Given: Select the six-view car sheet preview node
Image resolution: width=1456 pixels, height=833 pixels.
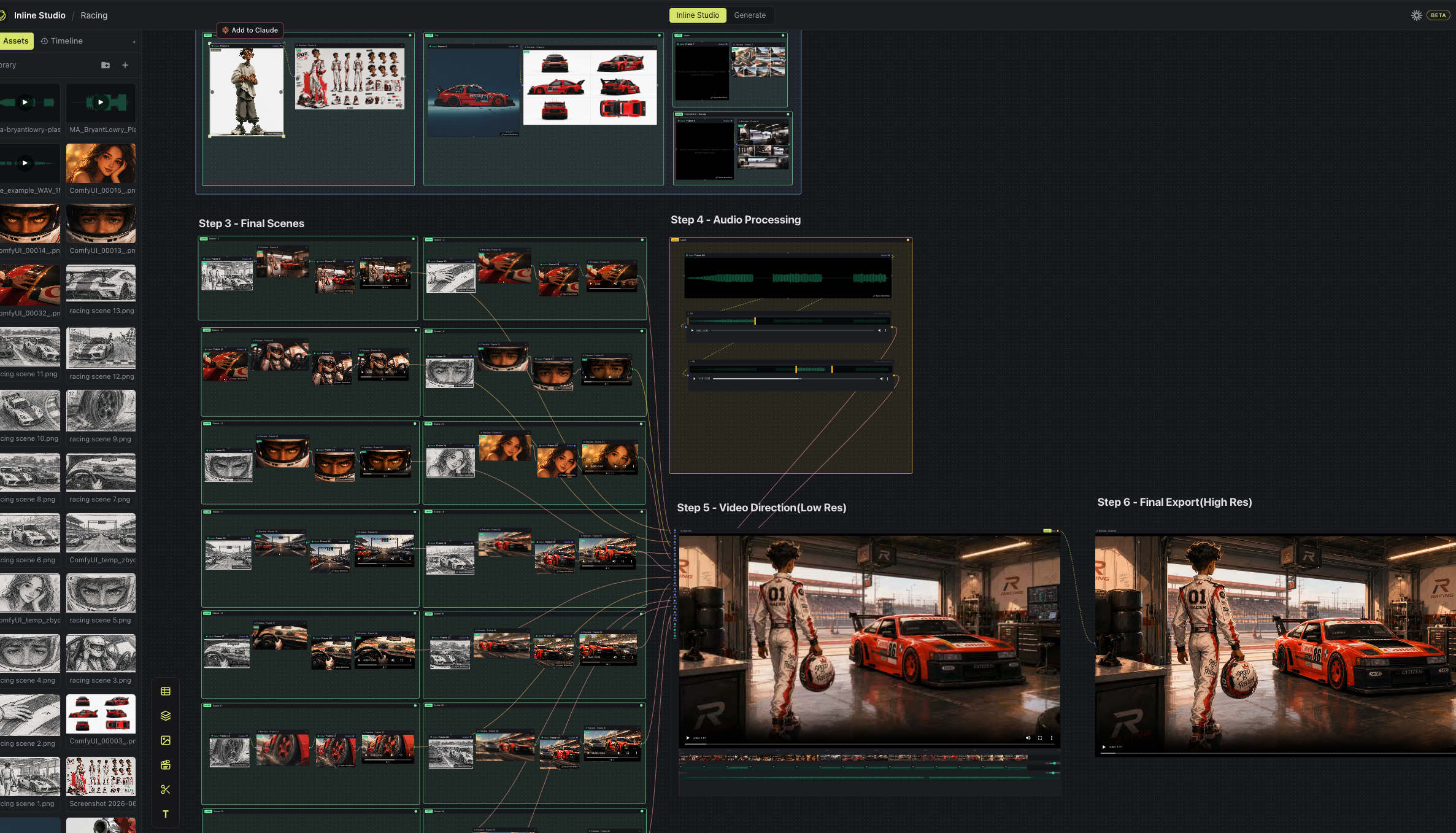Looking at the screenshot, I should 590,85.
